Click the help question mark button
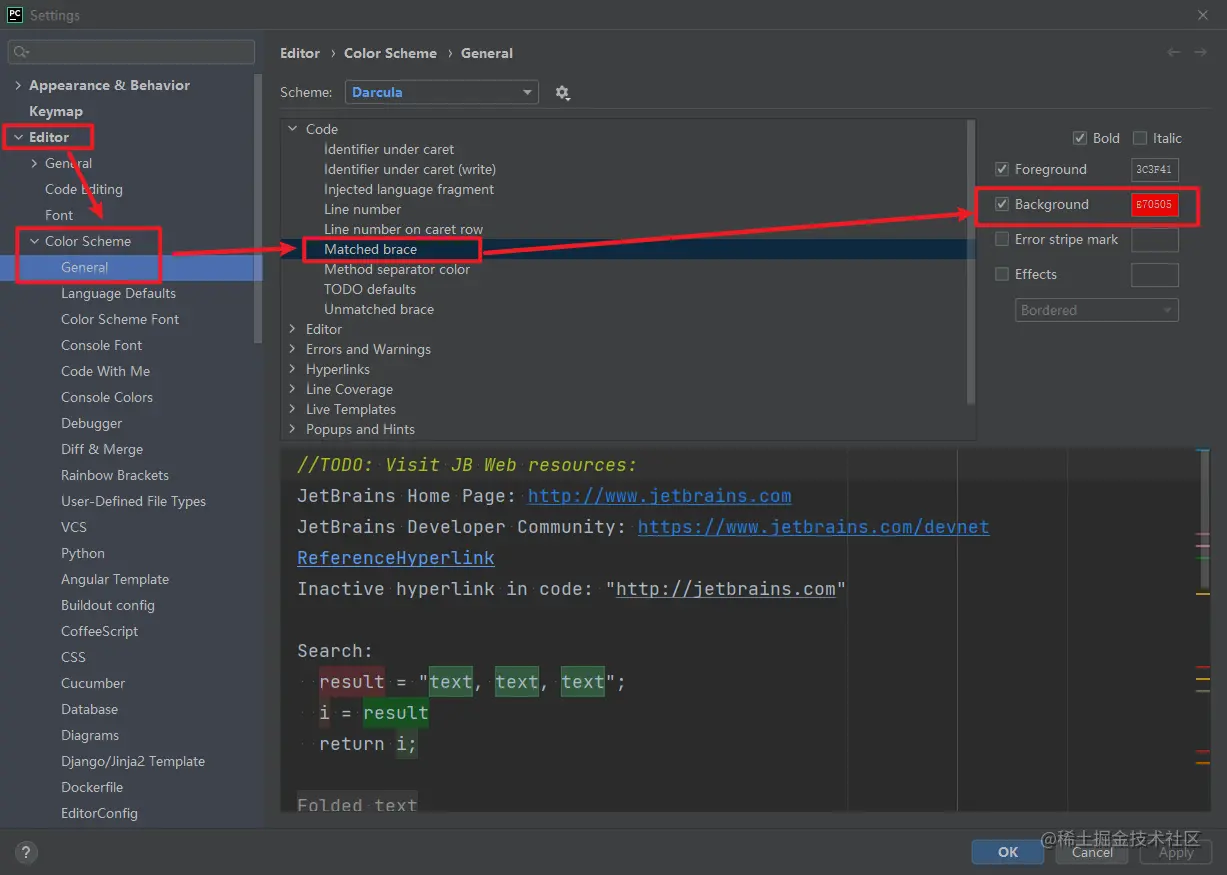 click(27, 853)
